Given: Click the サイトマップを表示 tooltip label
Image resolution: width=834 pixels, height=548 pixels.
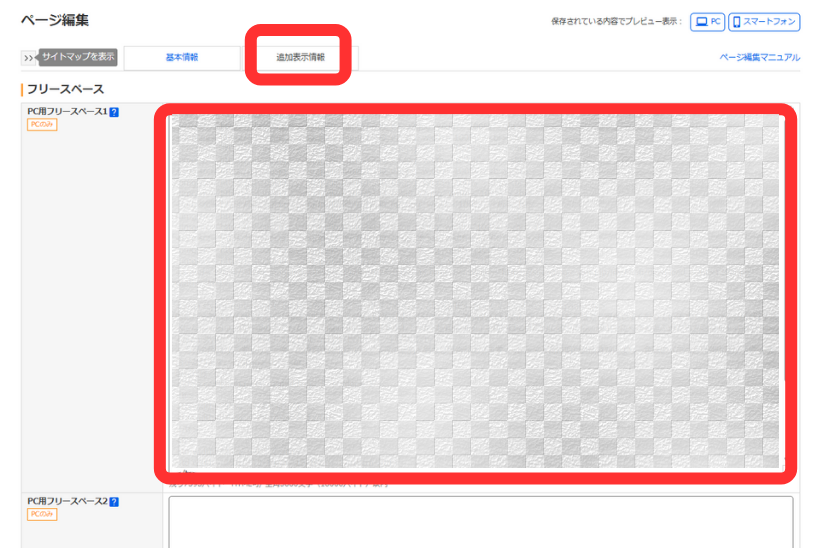Looking at the screenshot, I should (78, 57).
